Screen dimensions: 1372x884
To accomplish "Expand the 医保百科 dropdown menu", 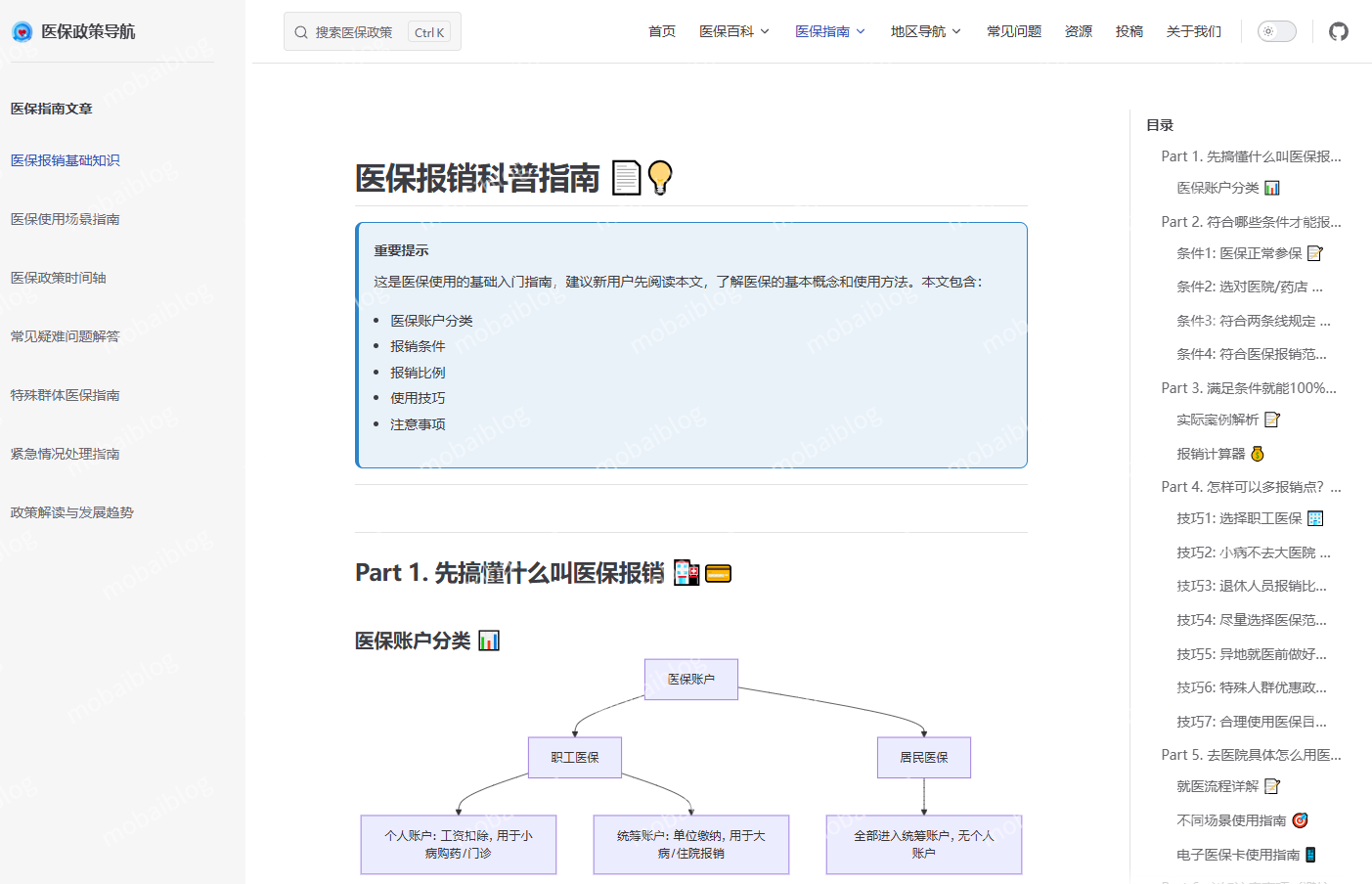I will point(728,30).
